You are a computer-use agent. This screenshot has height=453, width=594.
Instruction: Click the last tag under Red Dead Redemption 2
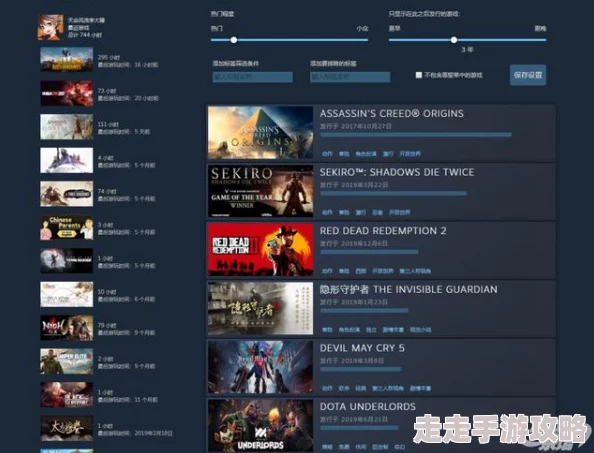(x=415, y=271)
